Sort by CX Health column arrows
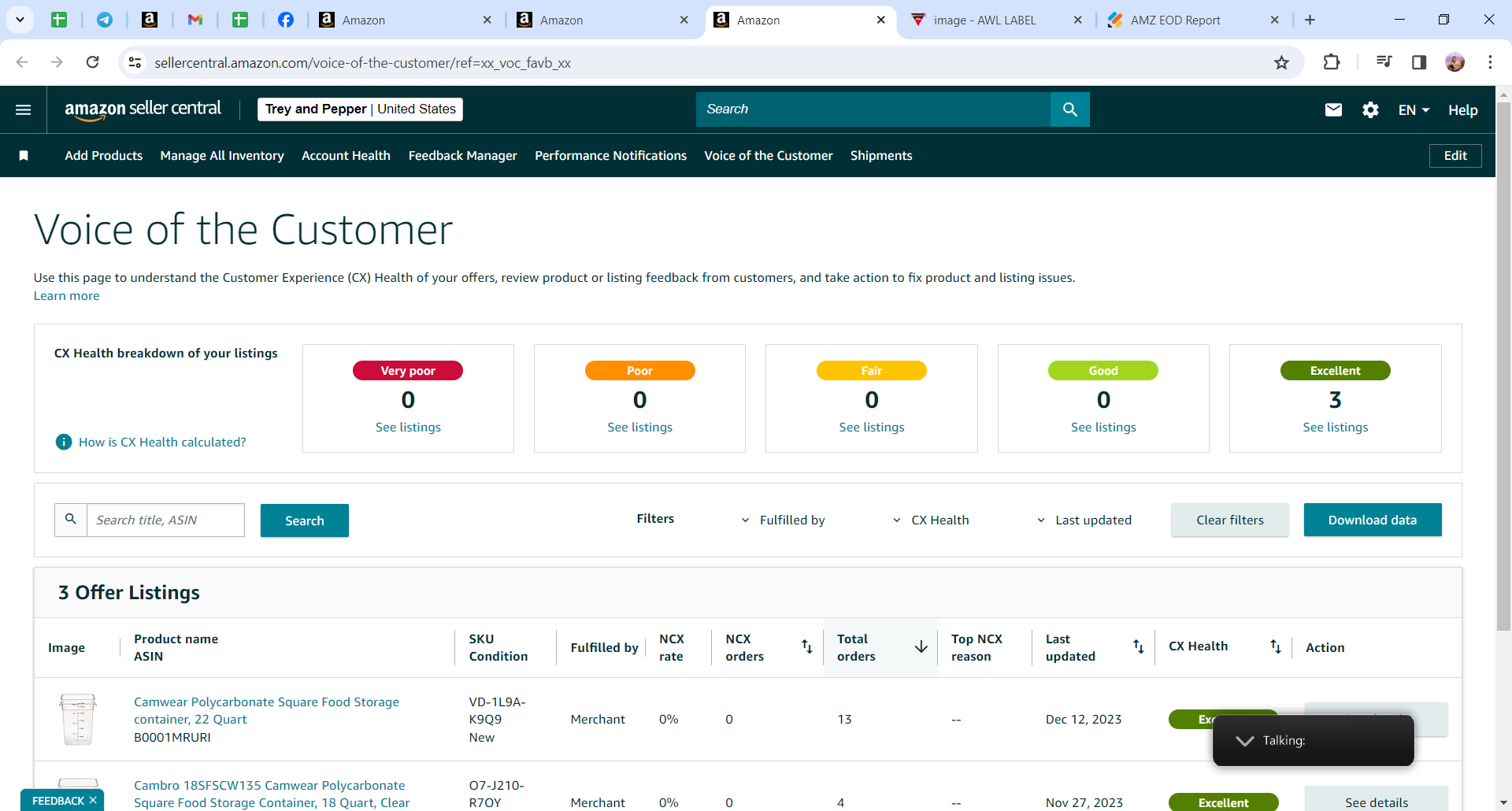Screen dimensions: 1512x811 (1276, 647)
